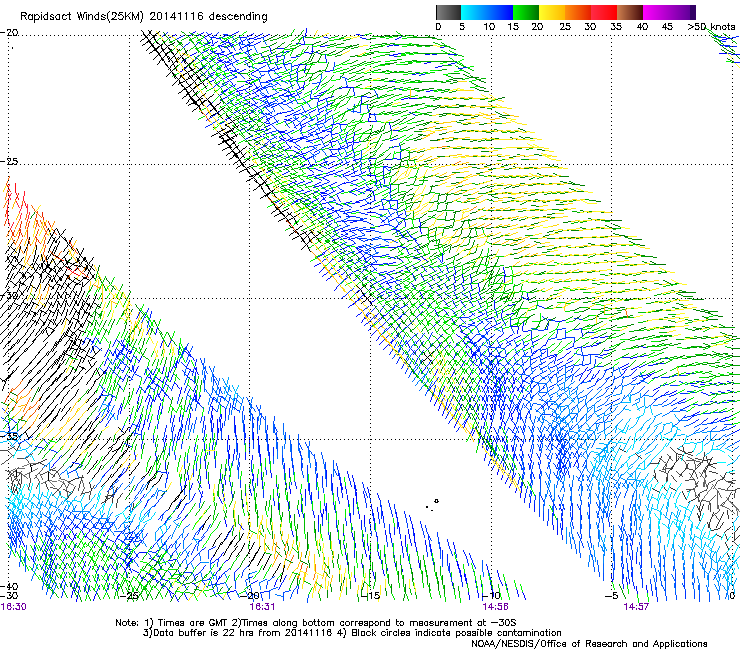The height and width of the screenshot is (650, 740).
Task: Click the gray 0-5 knots legend swatch
Action: click(448, 12)
